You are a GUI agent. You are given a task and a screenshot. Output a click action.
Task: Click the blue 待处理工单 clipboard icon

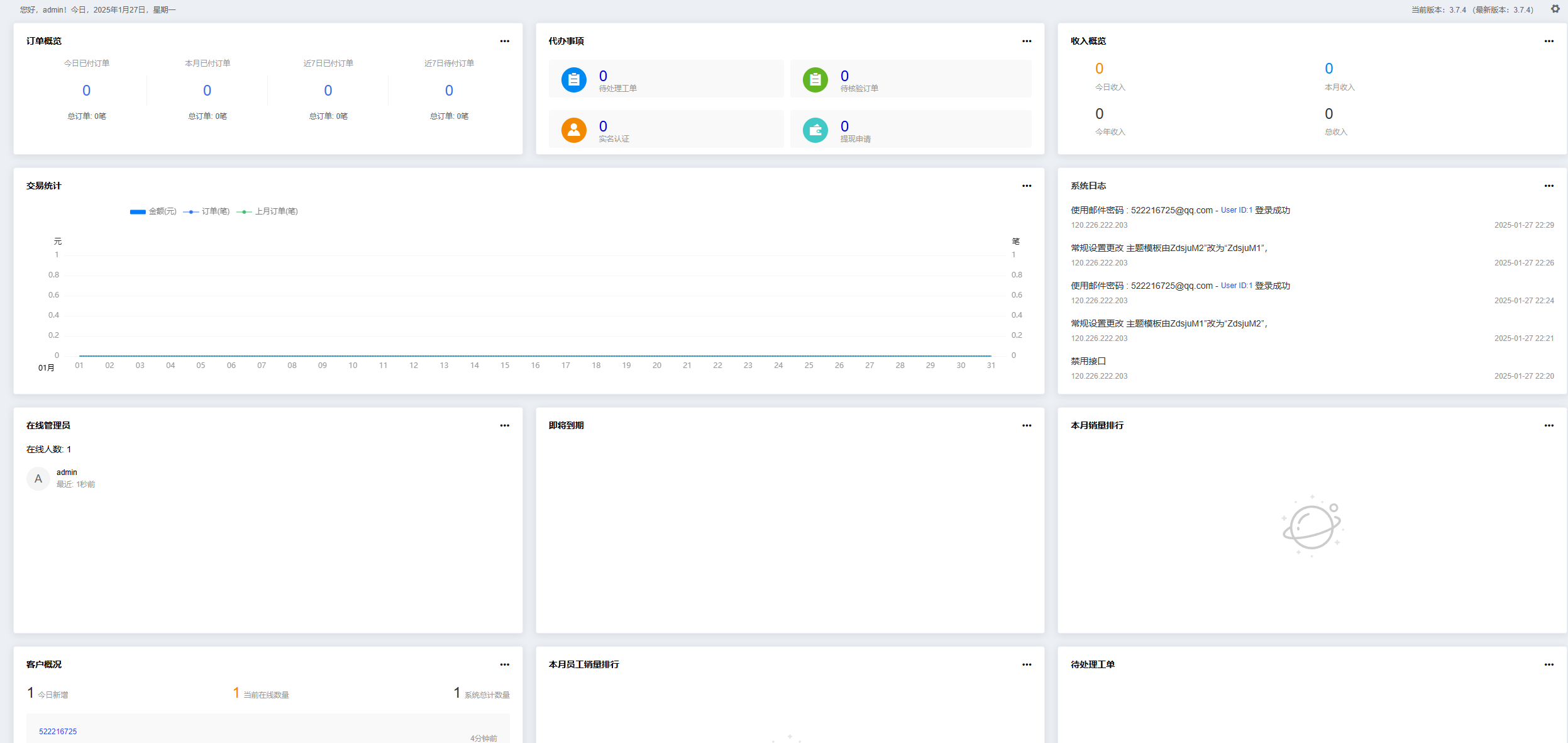573,80
